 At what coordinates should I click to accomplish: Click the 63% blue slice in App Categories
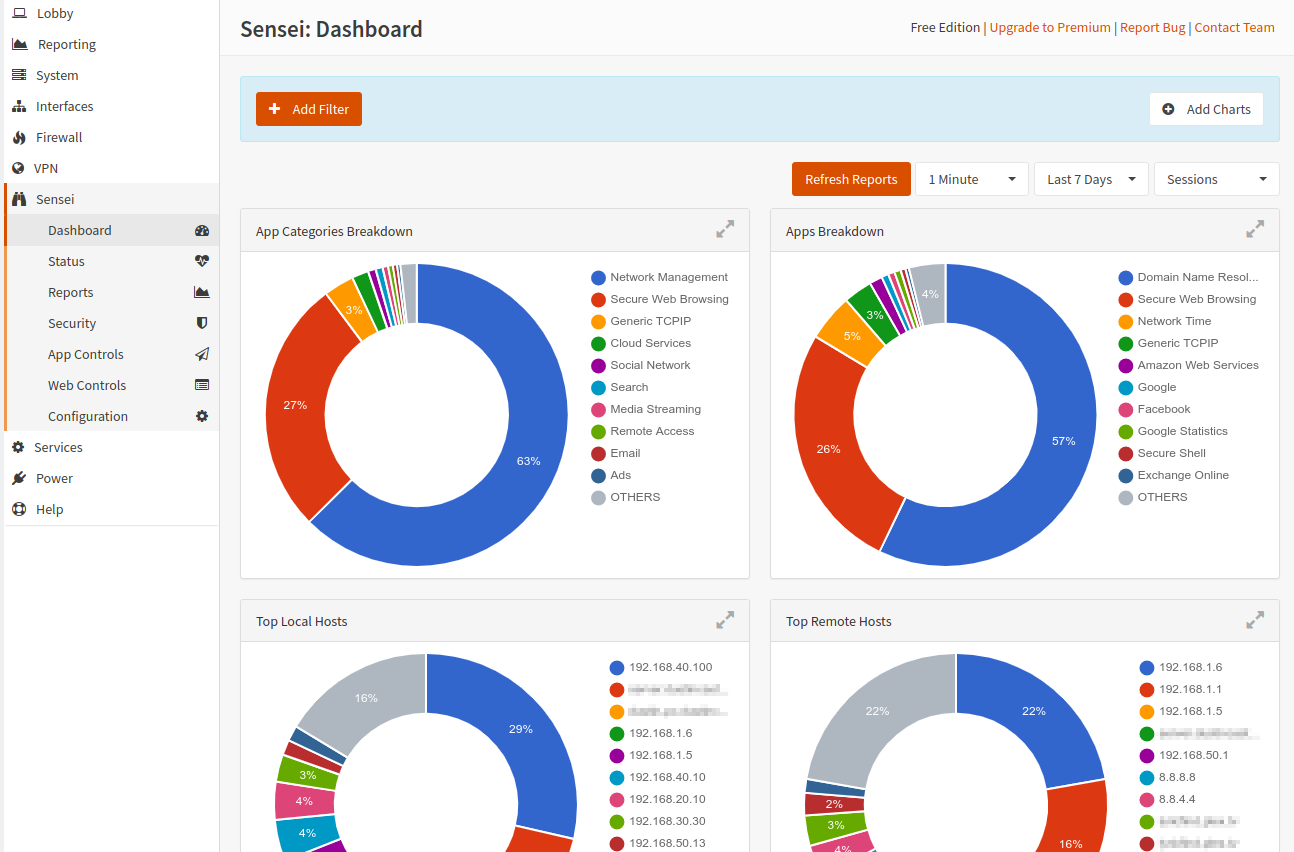(528, 461)
